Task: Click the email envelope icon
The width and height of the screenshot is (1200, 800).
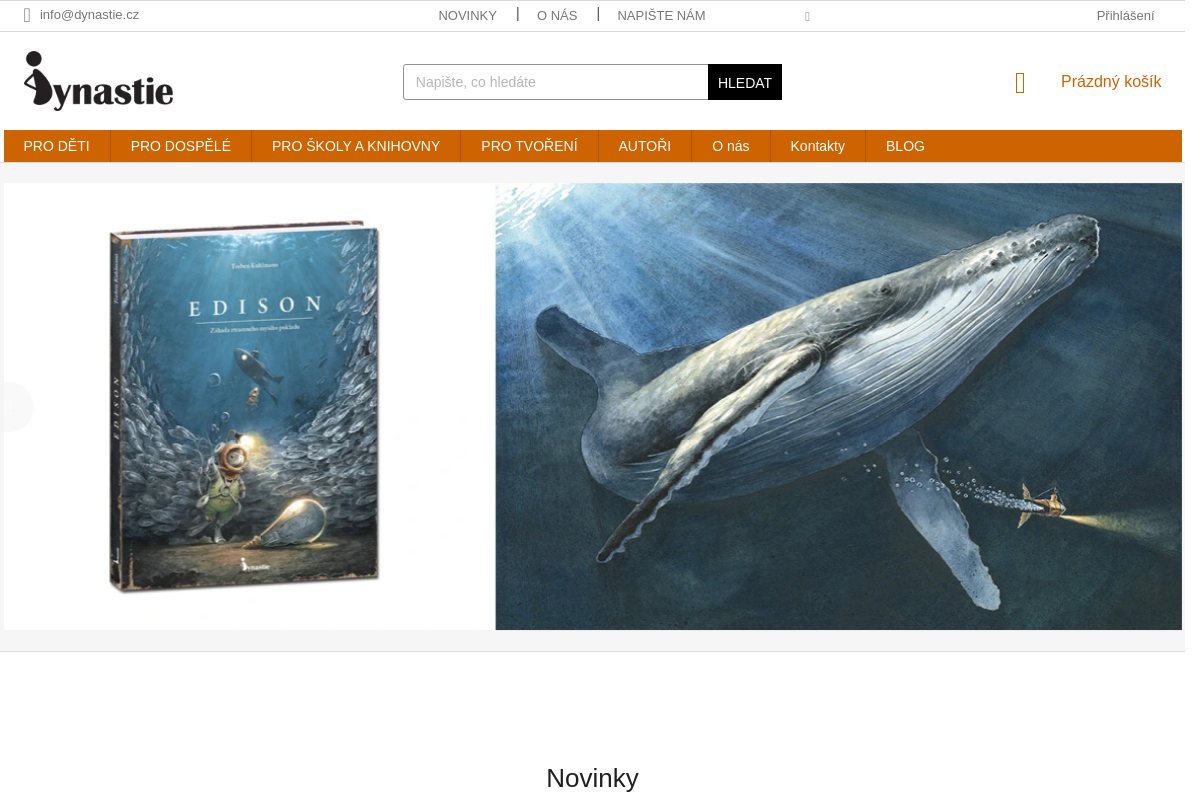Action: (x=27, y=15)
